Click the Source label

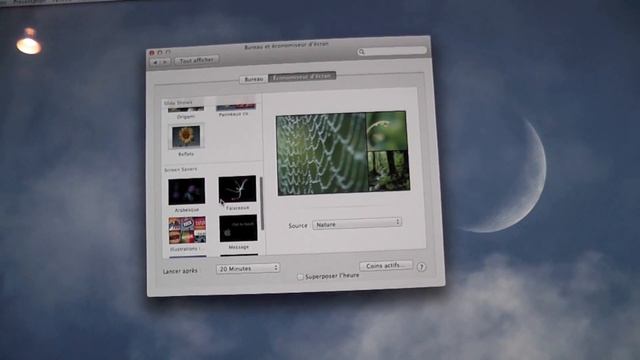point(298,225)
